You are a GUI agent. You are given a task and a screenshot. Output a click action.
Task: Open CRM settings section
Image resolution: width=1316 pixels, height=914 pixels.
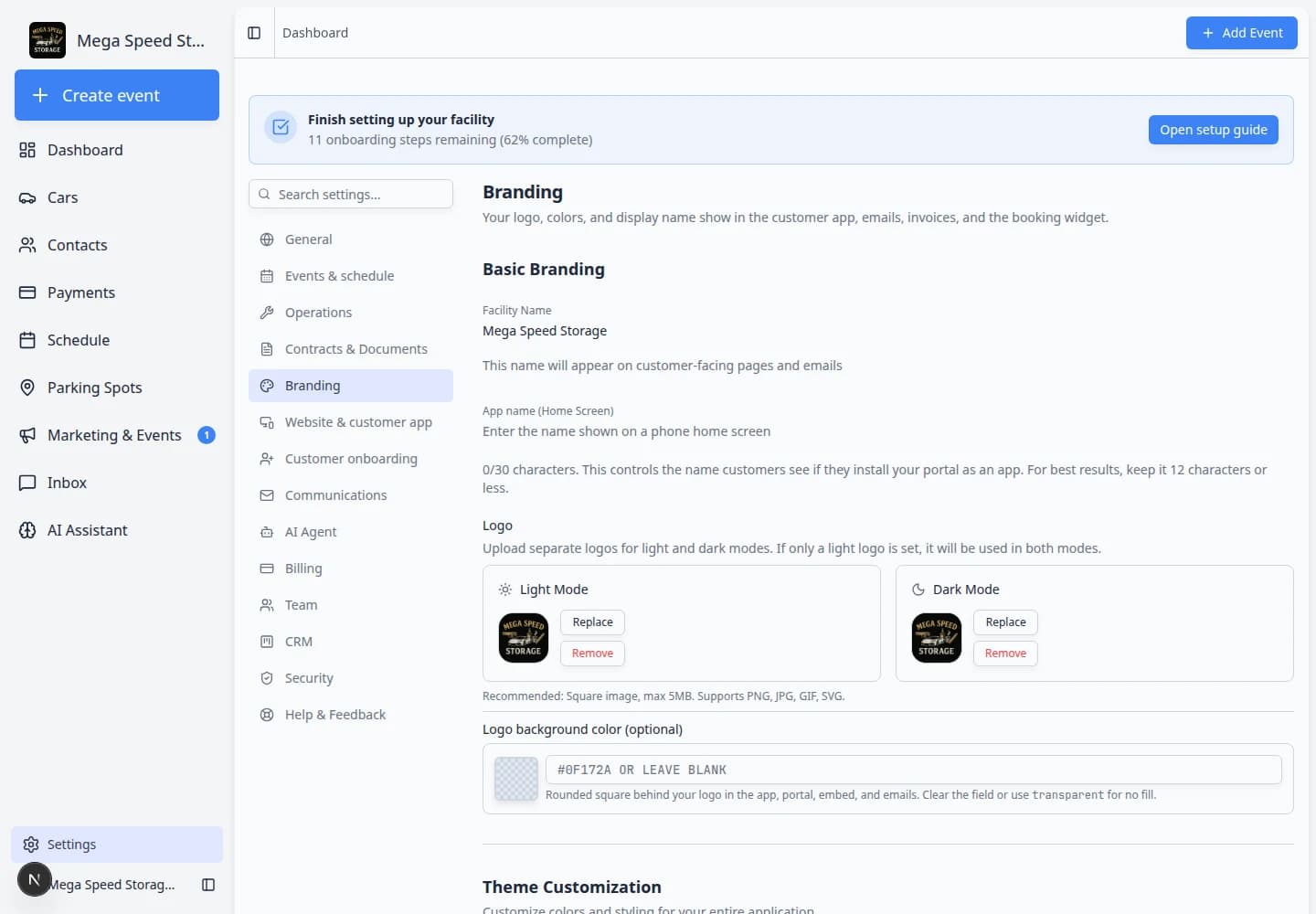[x=351, y=642]
